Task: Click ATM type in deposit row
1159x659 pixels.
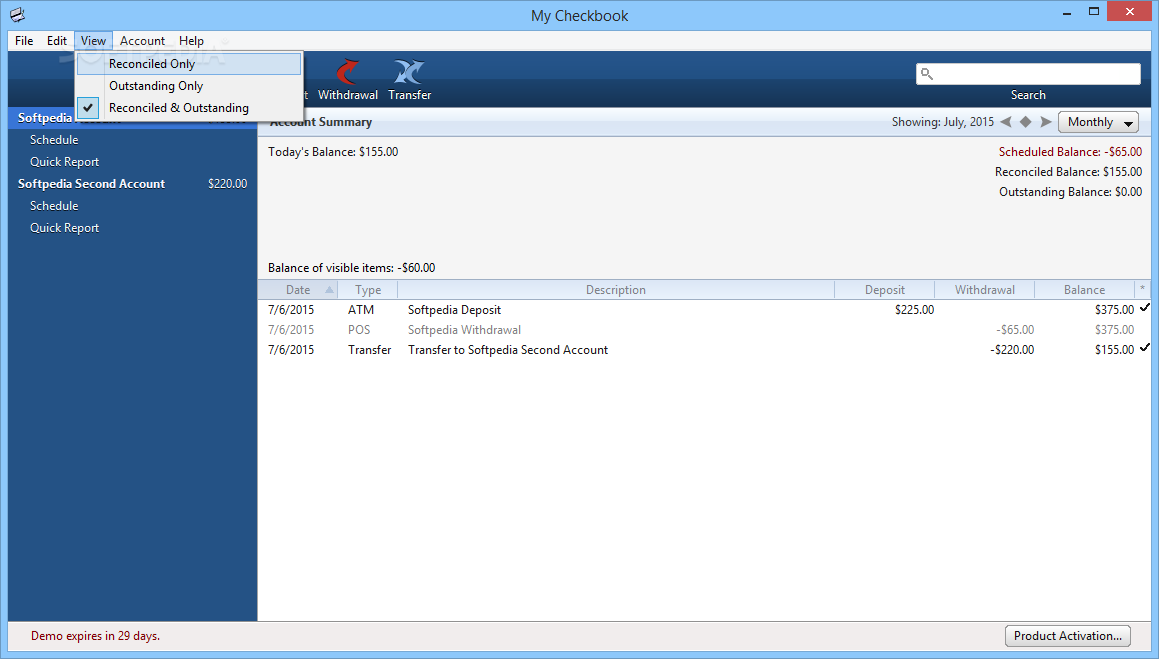Action: [x=361, y=310]
